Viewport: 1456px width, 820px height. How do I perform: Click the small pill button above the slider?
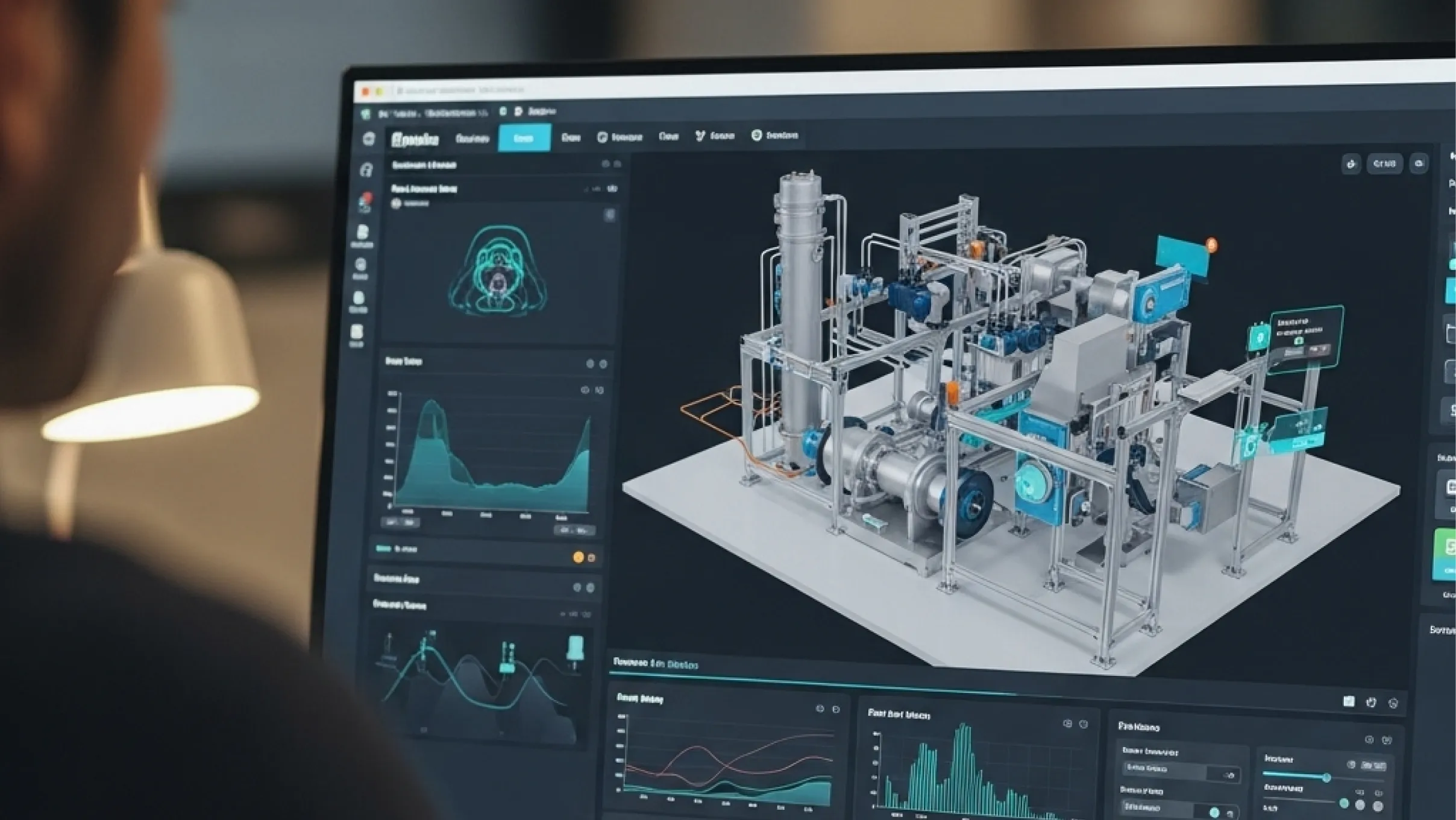click(1373, 766)
